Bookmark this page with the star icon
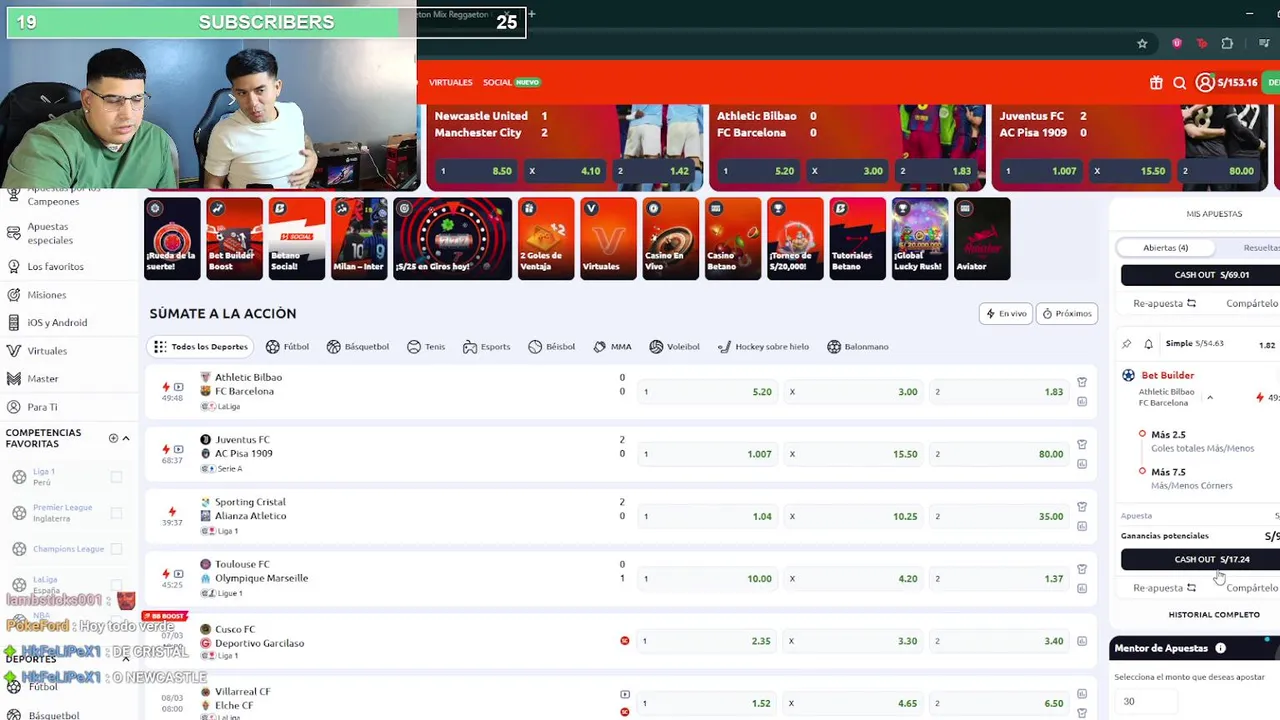1280x720 pixels. 1142,44
